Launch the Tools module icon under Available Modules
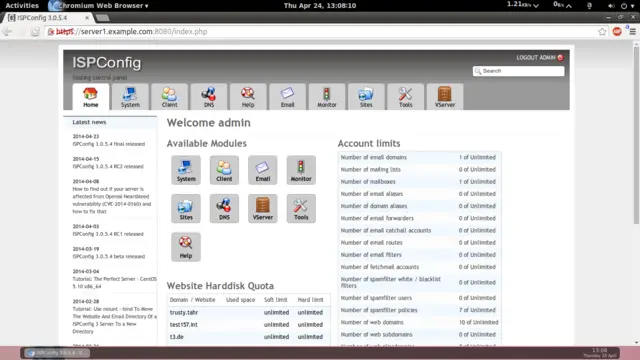The height and width of the screenshot is (360, 640). point(301,208)
